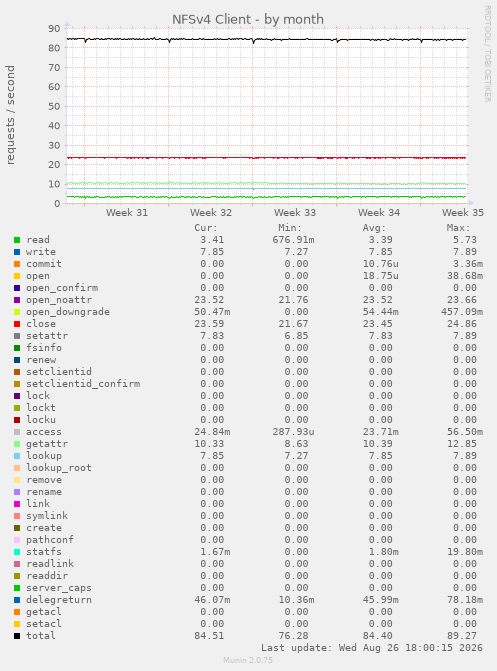Image resolution: width=497 pixels, height=671 pixels.
Task: Click the red close legend swatch
Action: point(17,324)
